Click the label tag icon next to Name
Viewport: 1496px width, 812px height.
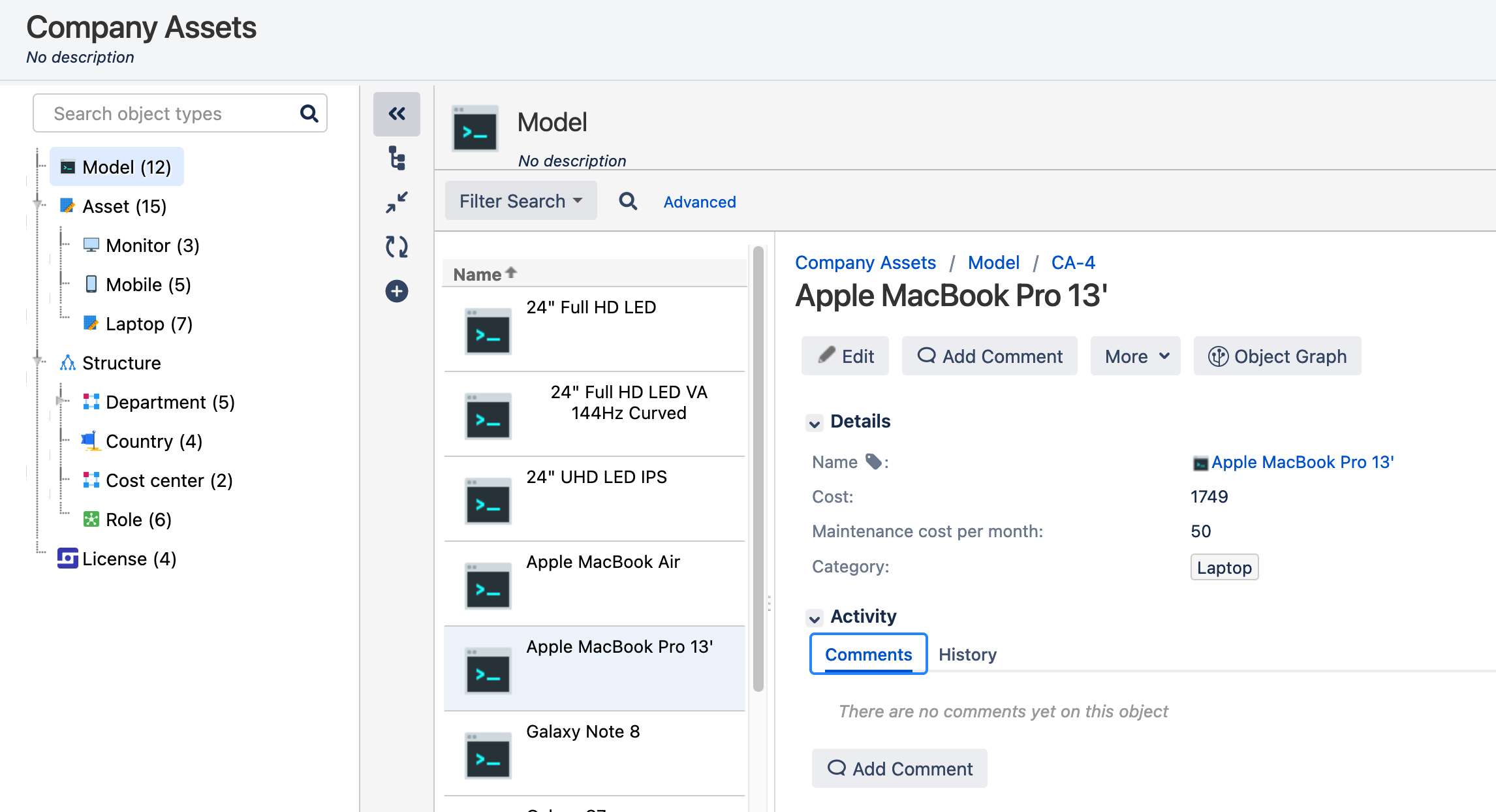[873, 461]
